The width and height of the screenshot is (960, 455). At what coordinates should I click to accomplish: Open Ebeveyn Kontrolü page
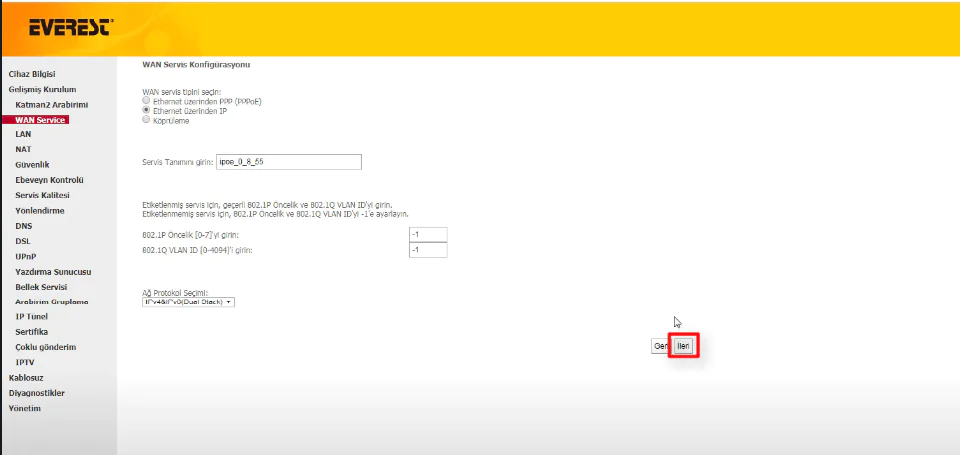coord(50,180)
